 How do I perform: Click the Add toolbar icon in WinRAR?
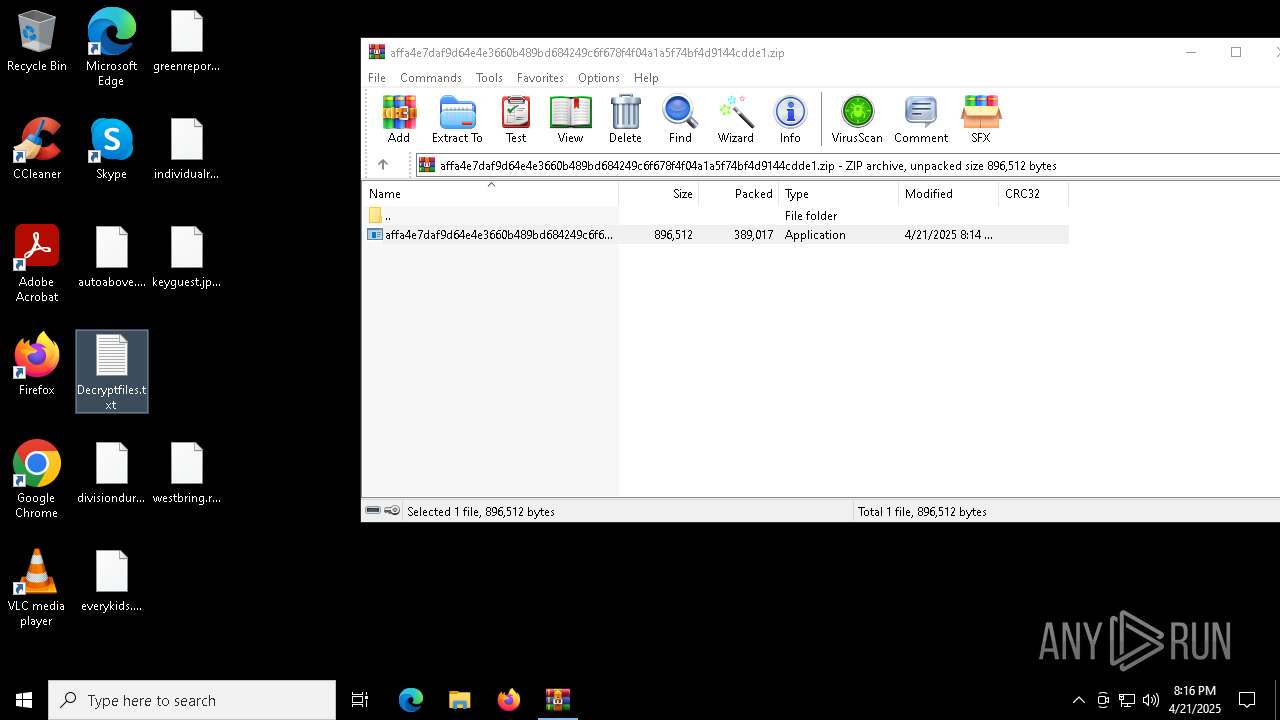(399, 120)
